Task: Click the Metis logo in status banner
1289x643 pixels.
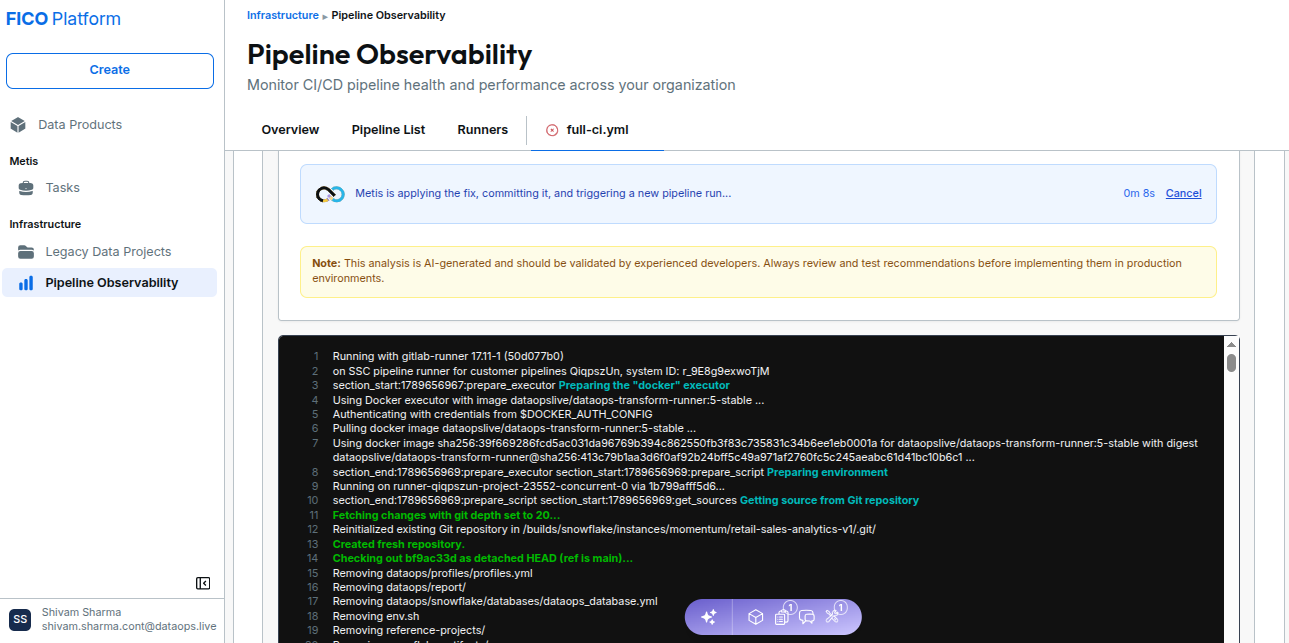Action: [330, 194]
